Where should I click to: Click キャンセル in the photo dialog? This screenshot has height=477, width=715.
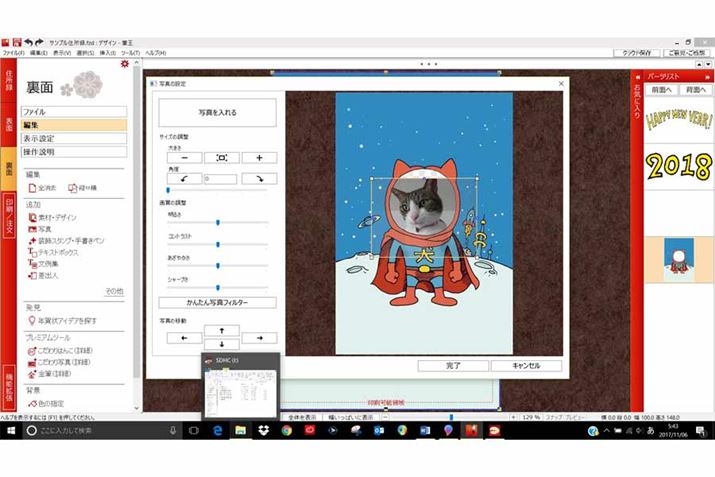[526, 366]
